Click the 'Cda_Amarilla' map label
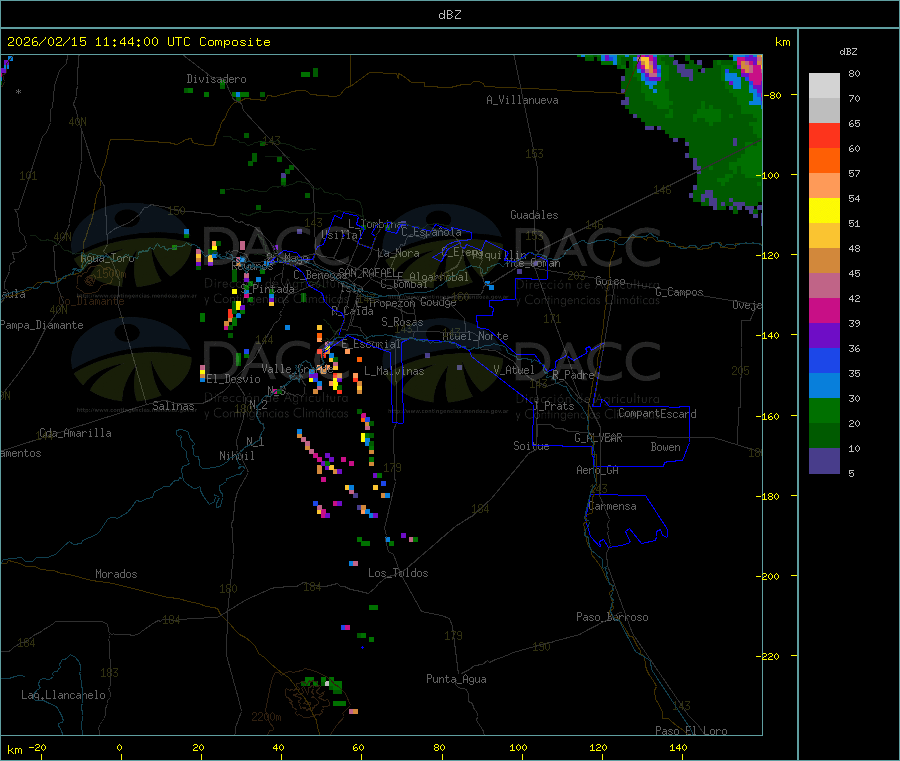The image size is (900, 761). 75,433
